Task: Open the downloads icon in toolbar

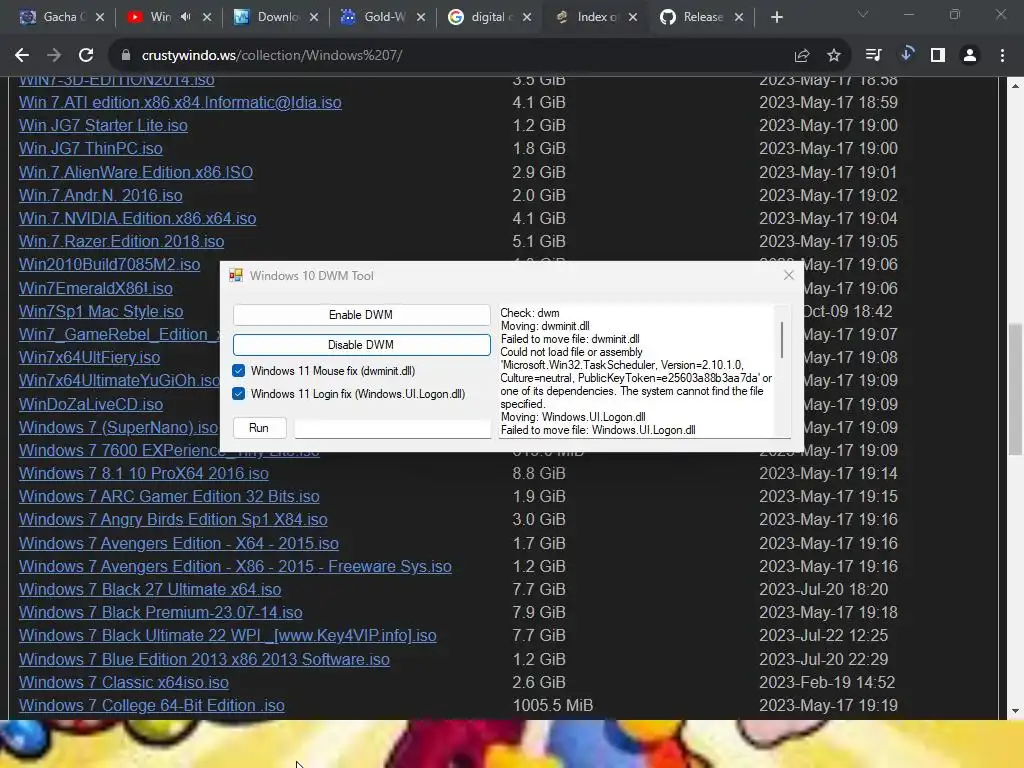Action: pyautogui.click(x=906, y=54)
